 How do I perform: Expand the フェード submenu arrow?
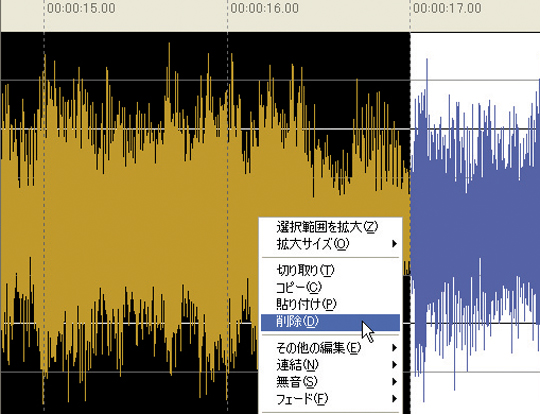click(x=394, y=399)
